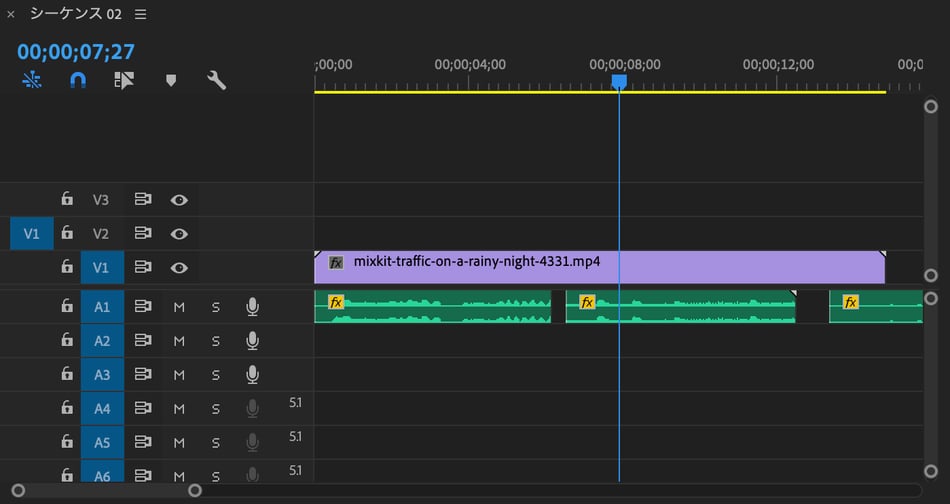
Task: Click fx badge on the video clip
Action: (337, 262)
